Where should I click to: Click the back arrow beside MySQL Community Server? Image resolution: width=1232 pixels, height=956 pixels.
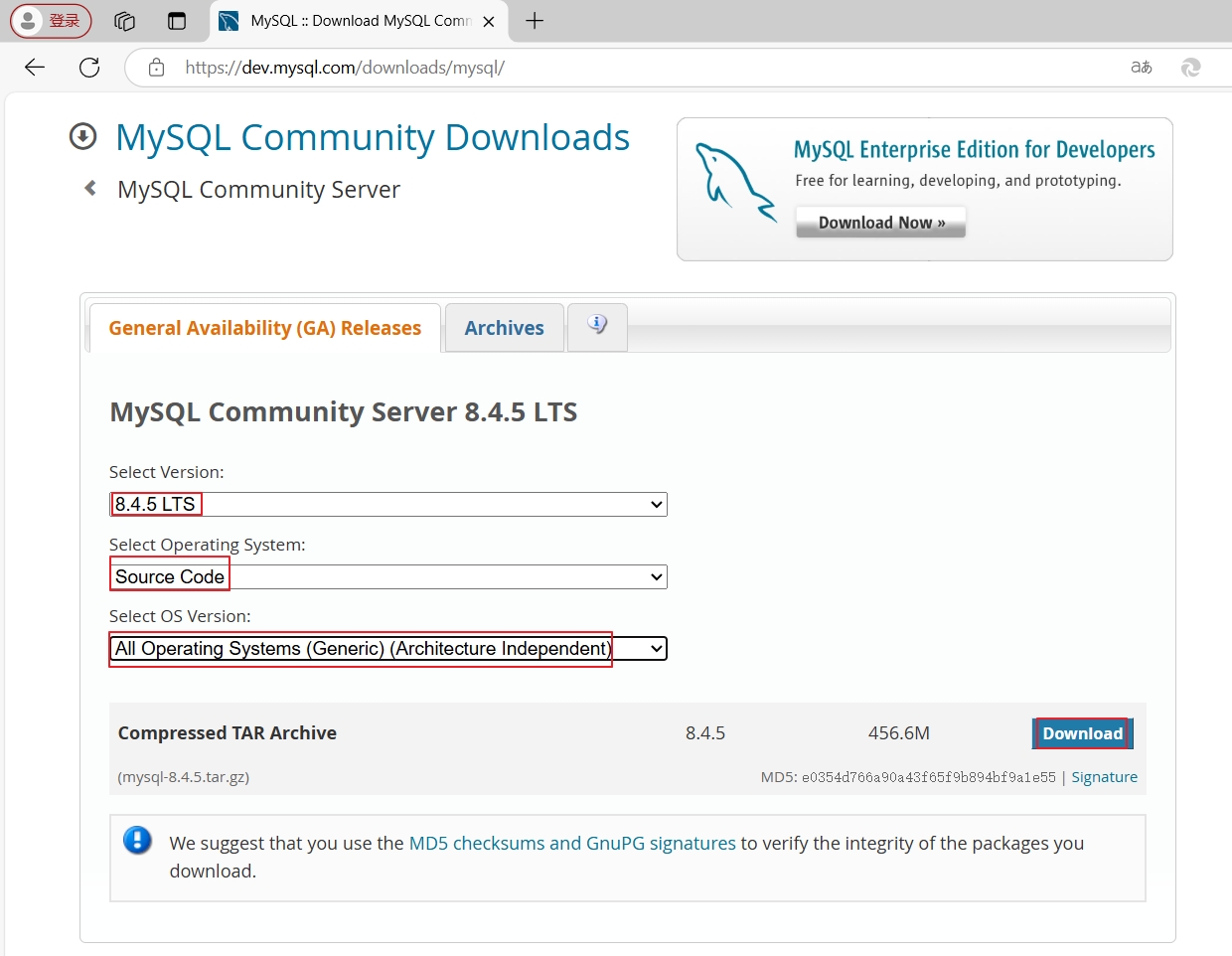(x=90, y=188)
